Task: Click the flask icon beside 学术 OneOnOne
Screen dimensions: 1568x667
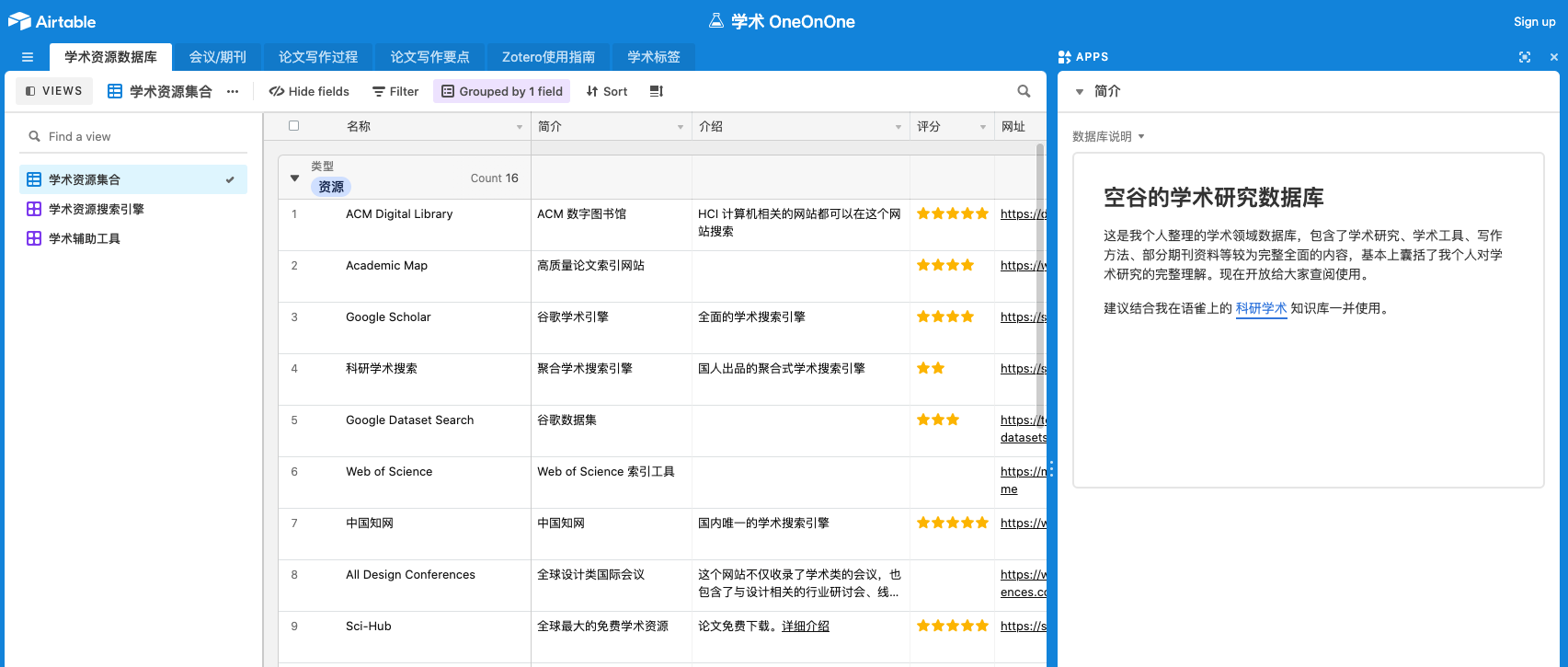Action: (716, 21)
